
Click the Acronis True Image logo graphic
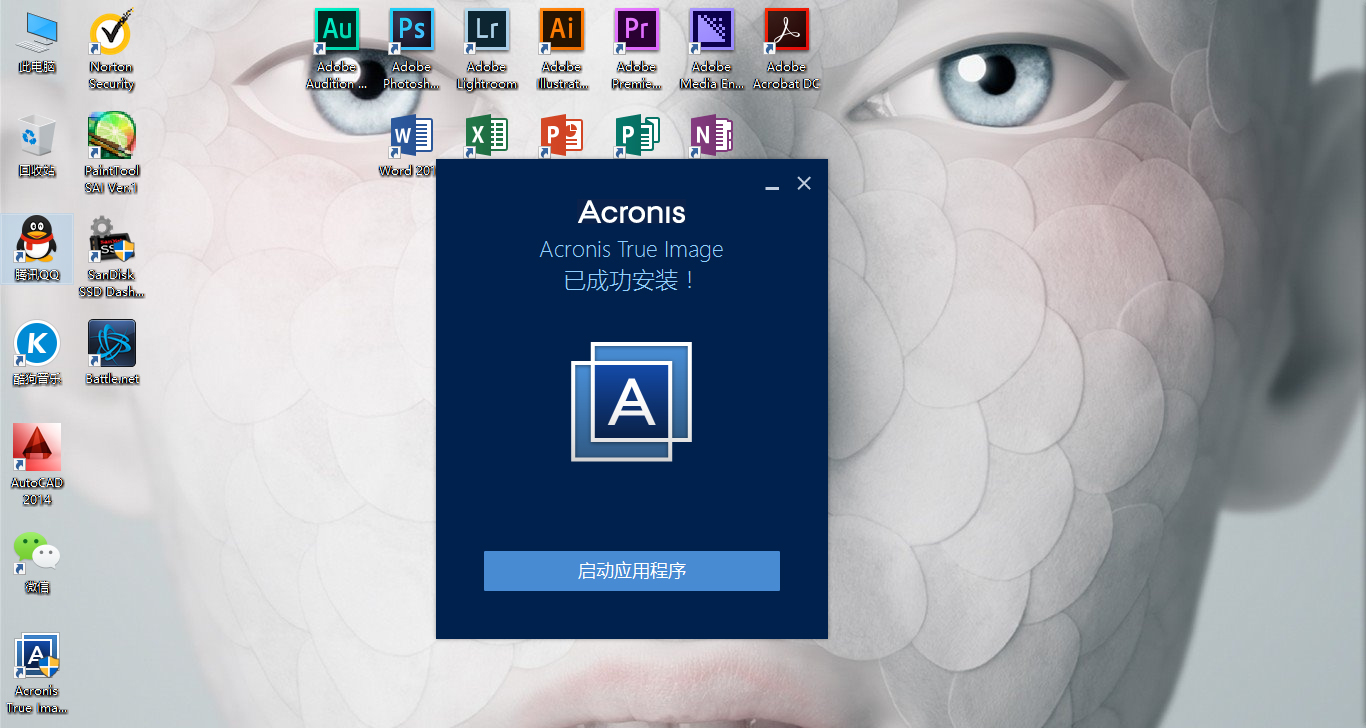pos(631,402)
